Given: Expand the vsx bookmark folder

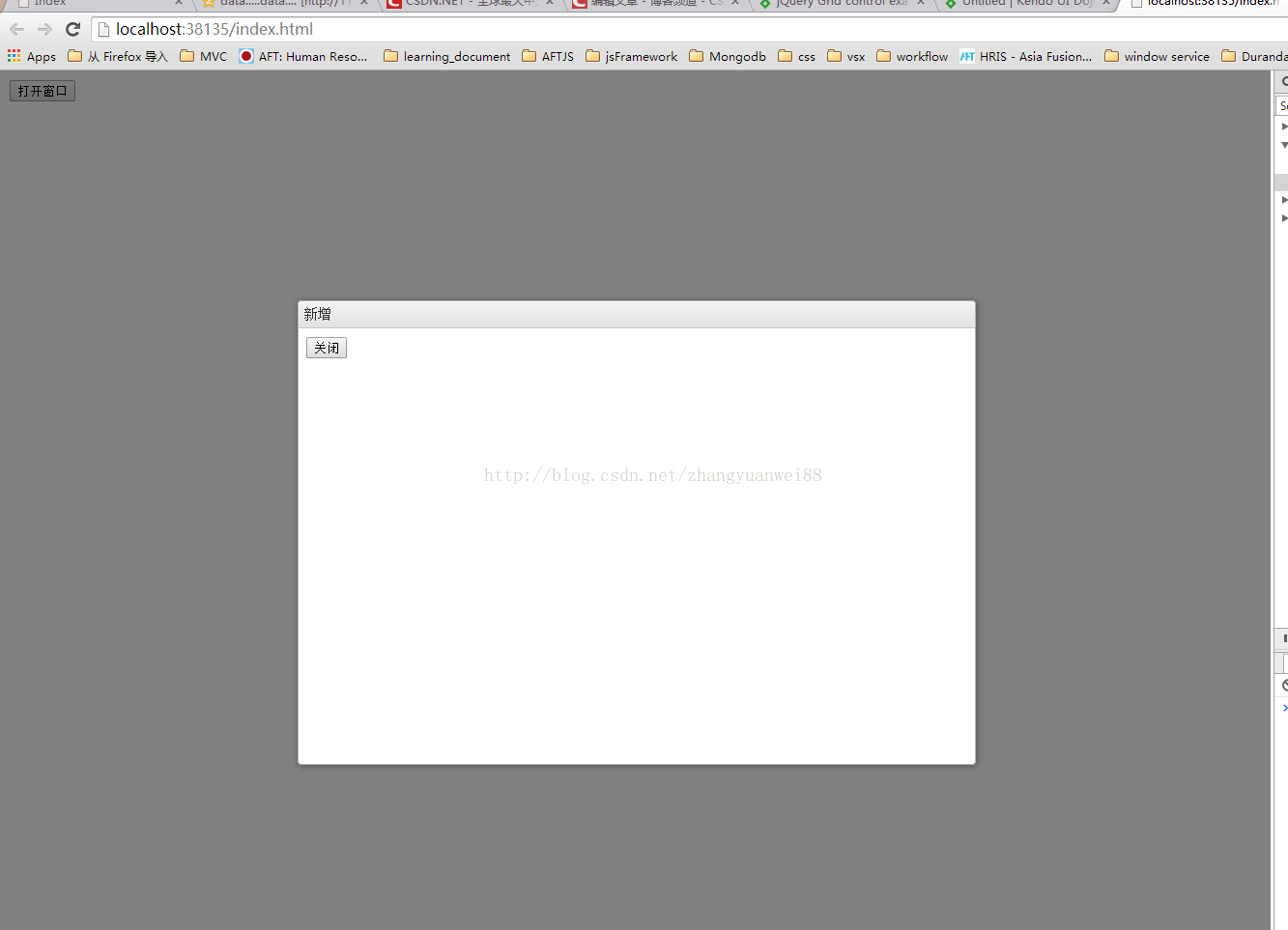Looking at the screenshot, I should pyautogui.click(x=846, y=56).
